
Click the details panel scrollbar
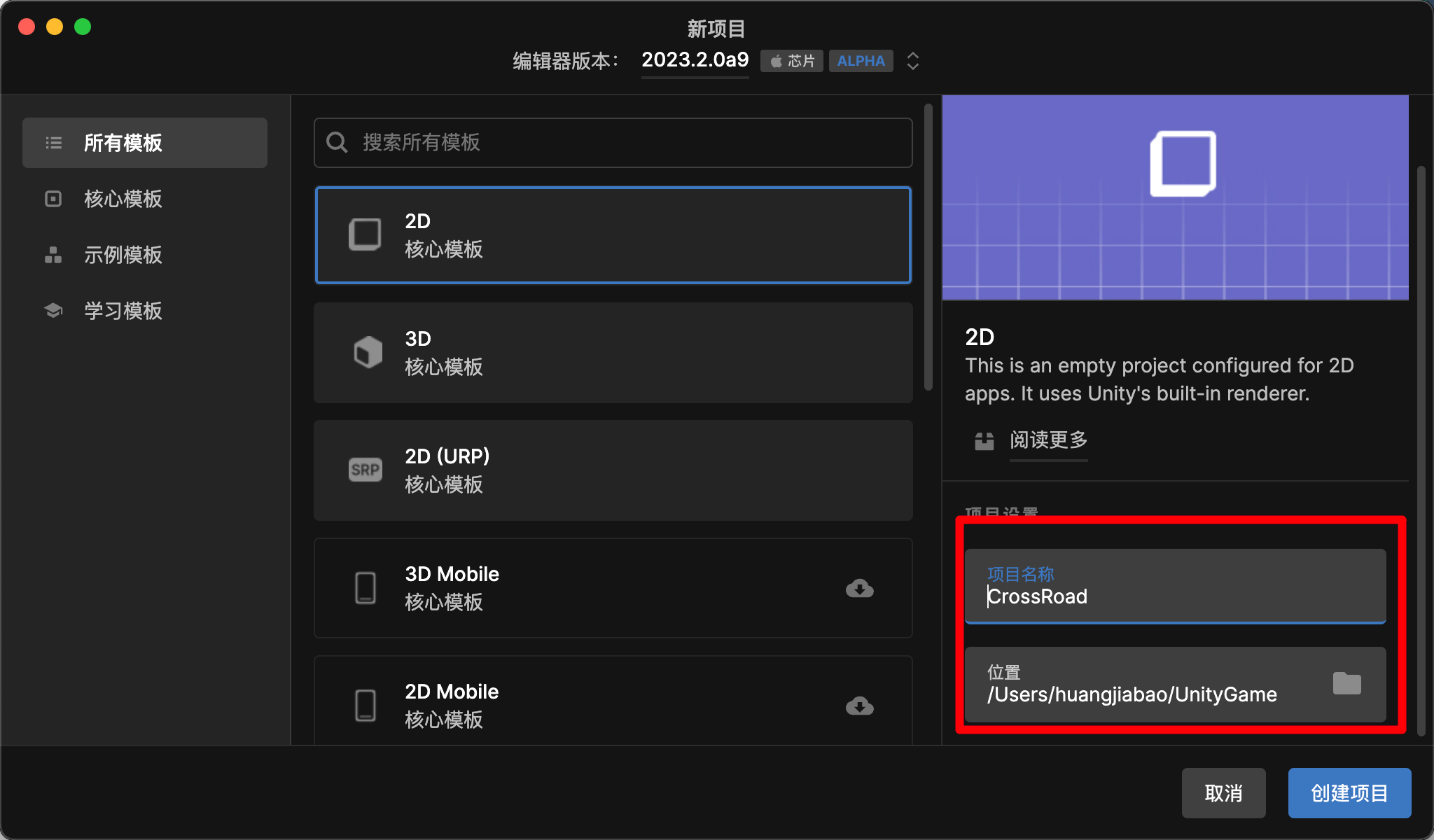[1421, 451]
